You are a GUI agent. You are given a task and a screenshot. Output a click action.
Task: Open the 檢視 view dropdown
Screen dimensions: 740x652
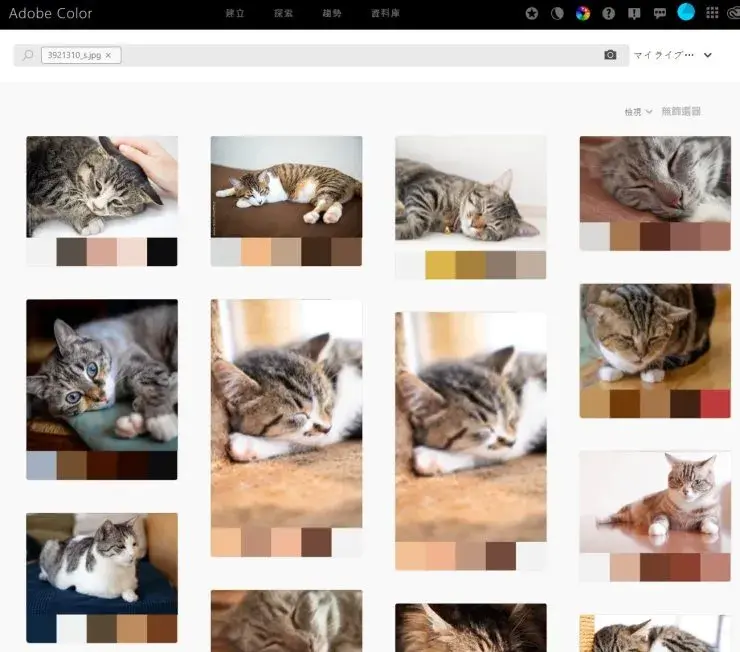(638, 112)
